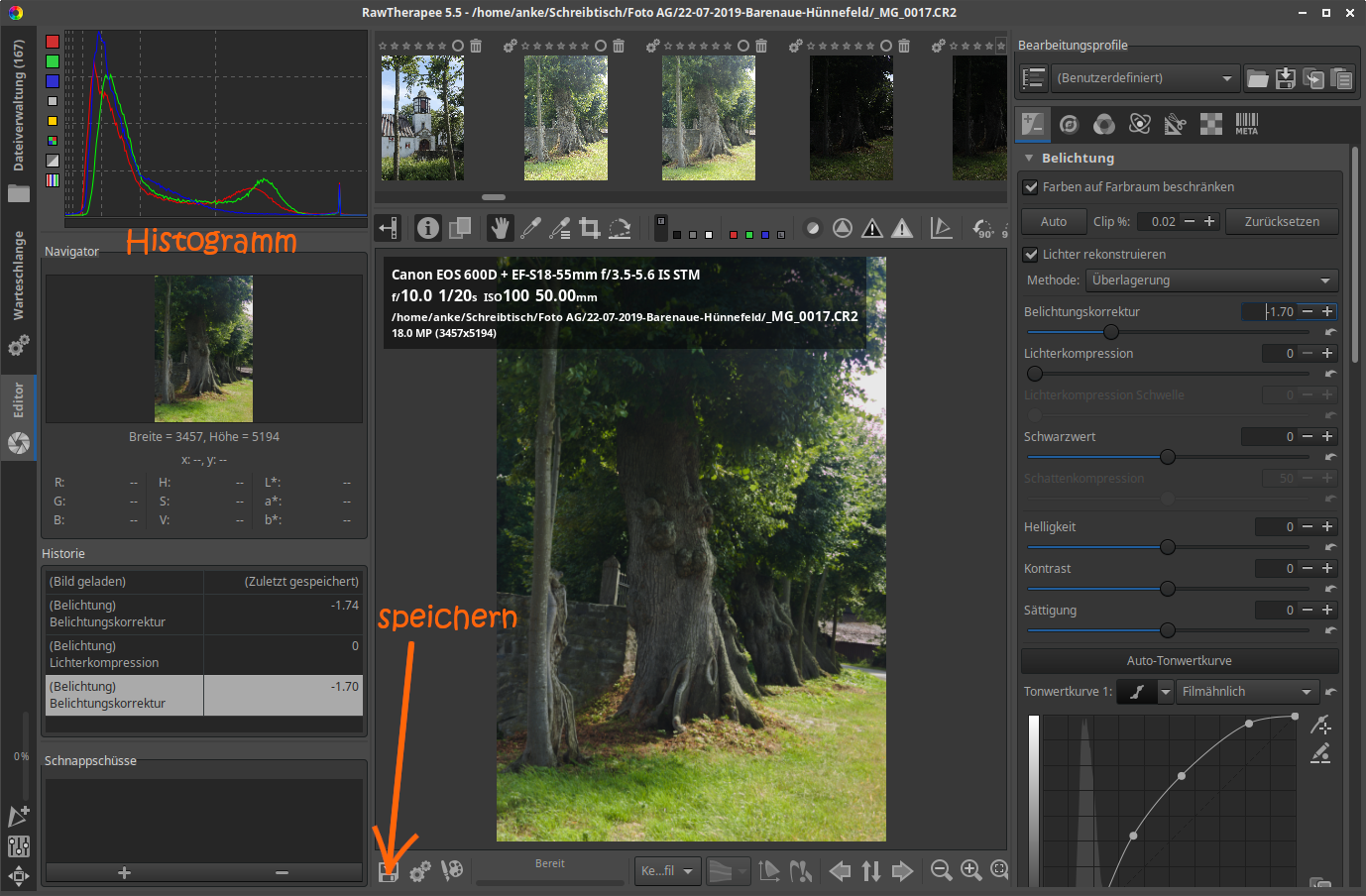Click the Kontrast slider handle

[x=1168, y=589]
